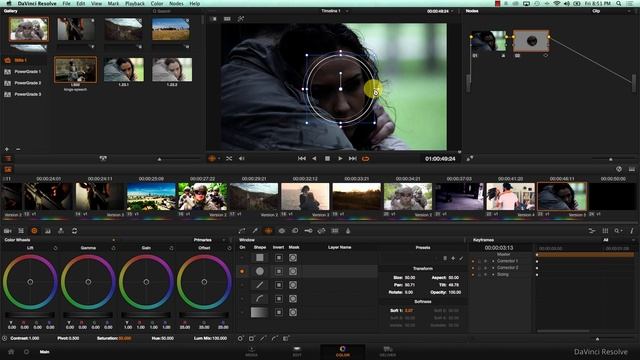The height and width of the screenshot is (360, 640).
Task: Add a new linear window
Action: tap(252, 338)
